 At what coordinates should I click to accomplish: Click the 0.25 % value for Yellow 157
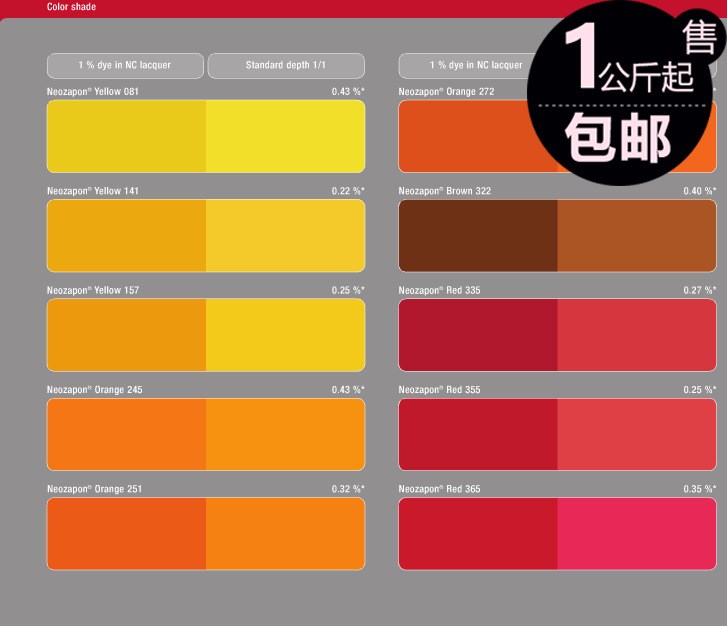(348, 290)
